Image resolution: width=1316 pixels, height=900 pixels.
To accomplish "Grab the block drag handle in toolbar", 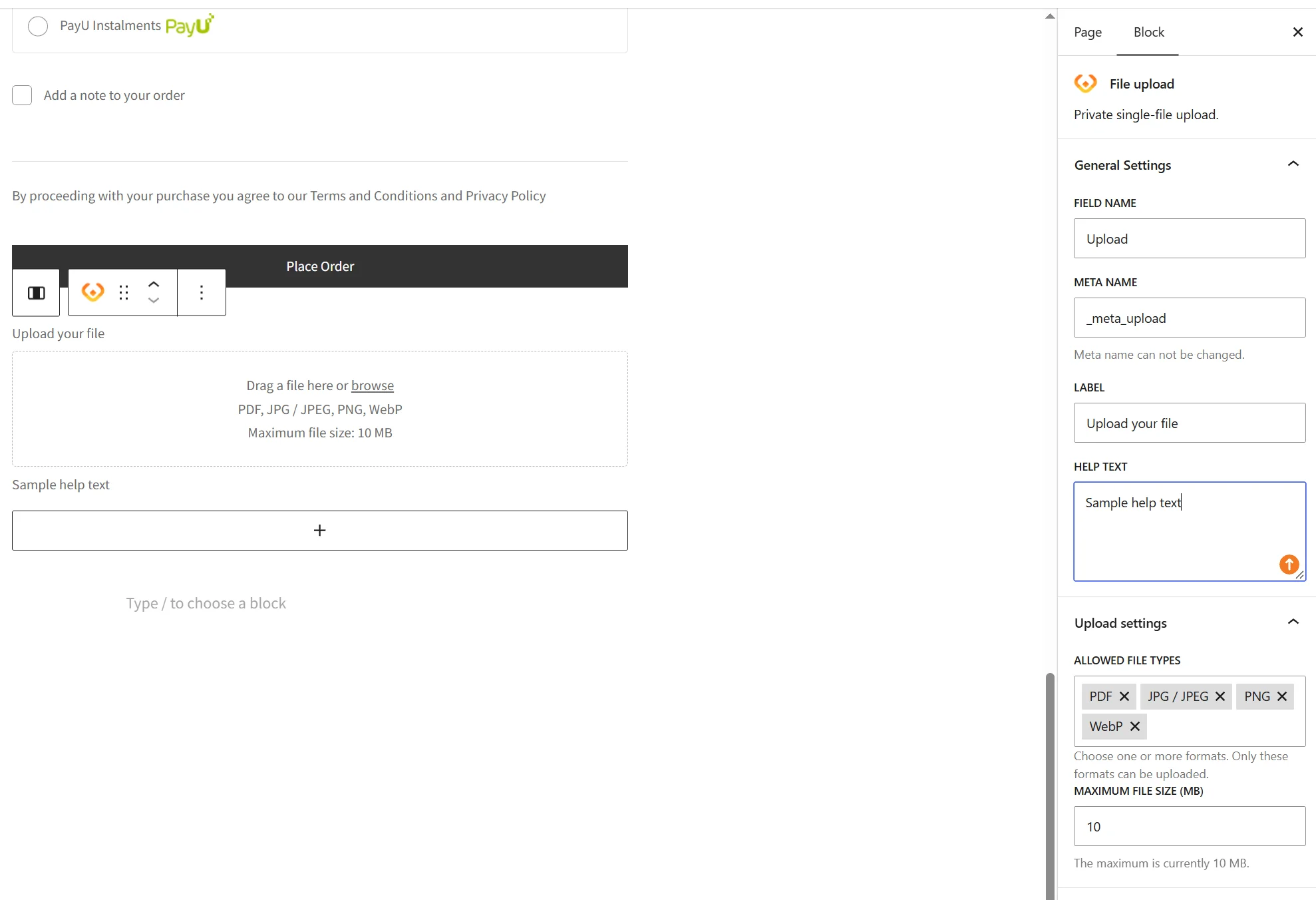I will [x=124, y=293].
